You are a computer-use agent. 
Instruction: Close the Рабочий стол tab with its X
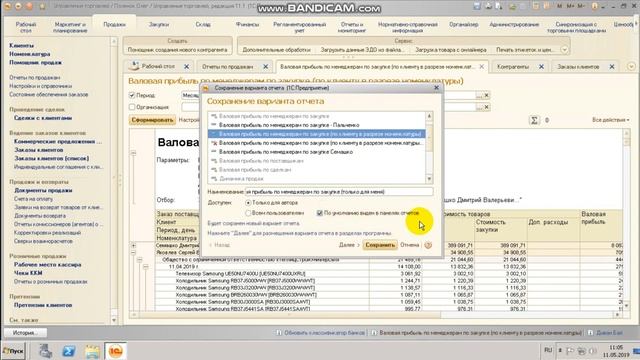(x=187, y=67)
